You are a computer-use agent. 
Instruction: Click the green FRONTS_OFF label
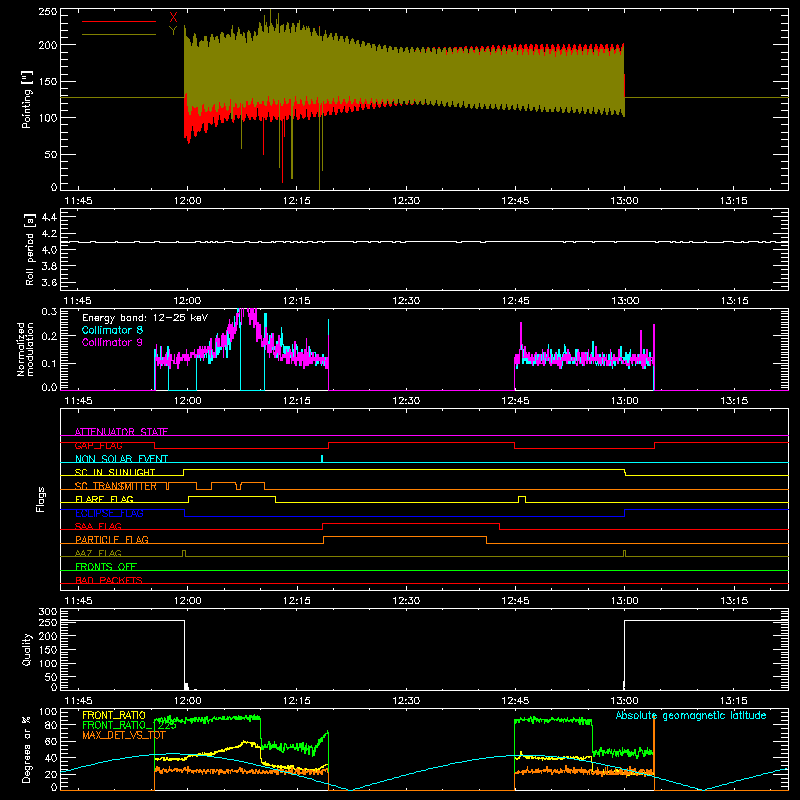106,567
